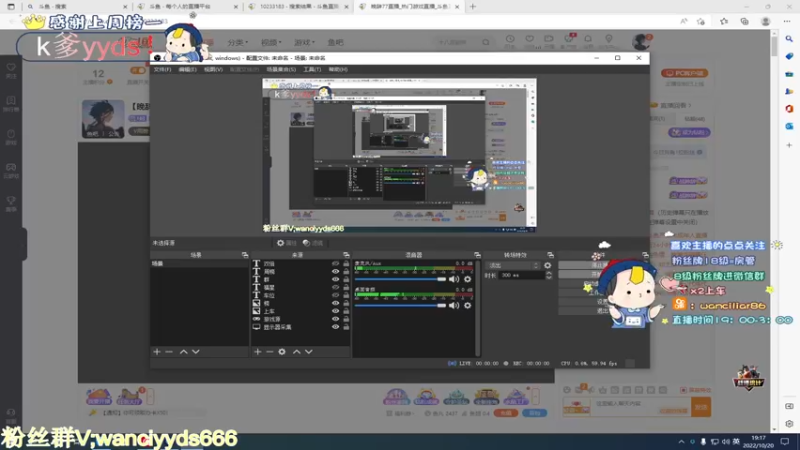The image size is (800, 450).
Task: Show hidden system tray icons
Action: coord(681,441)
